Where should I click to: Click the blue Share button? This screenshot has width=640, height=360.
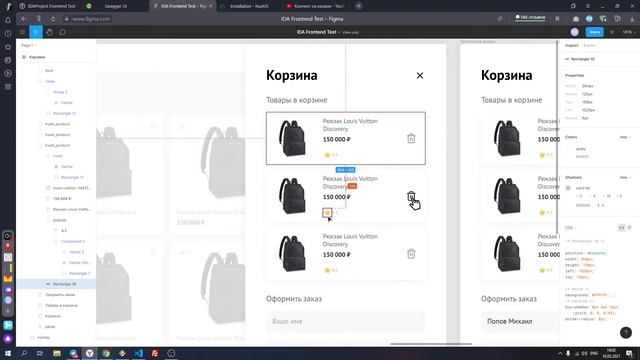(x=595, y=32)
